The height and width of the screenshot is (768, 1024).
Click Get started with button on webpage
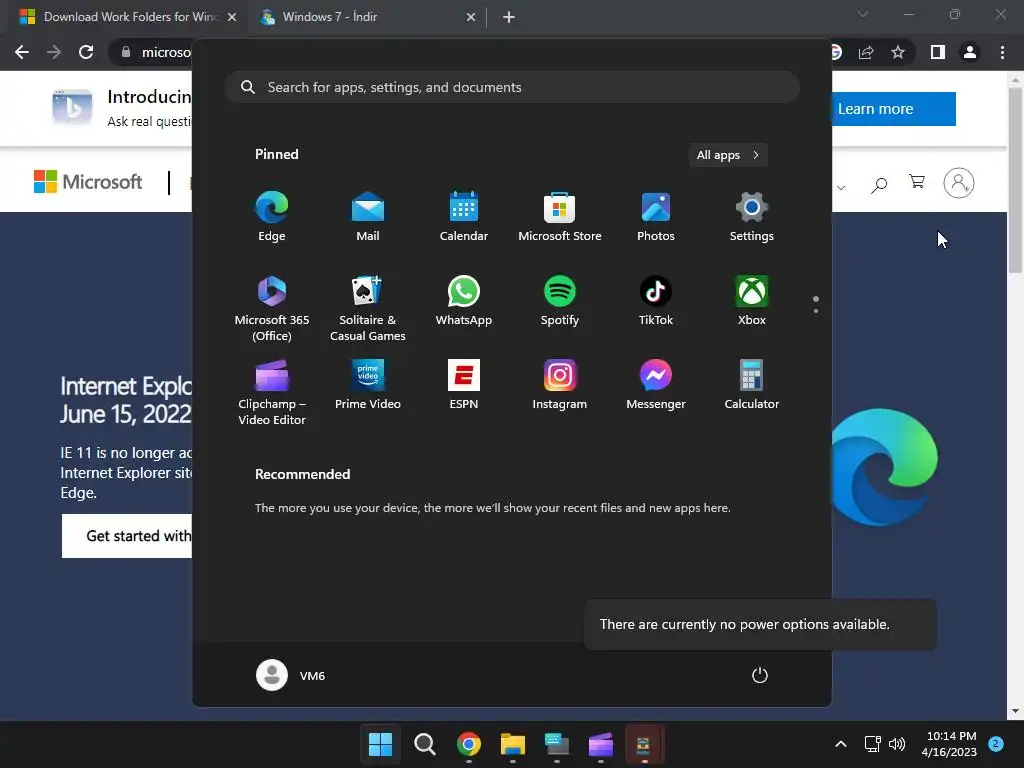coord(127,536)
